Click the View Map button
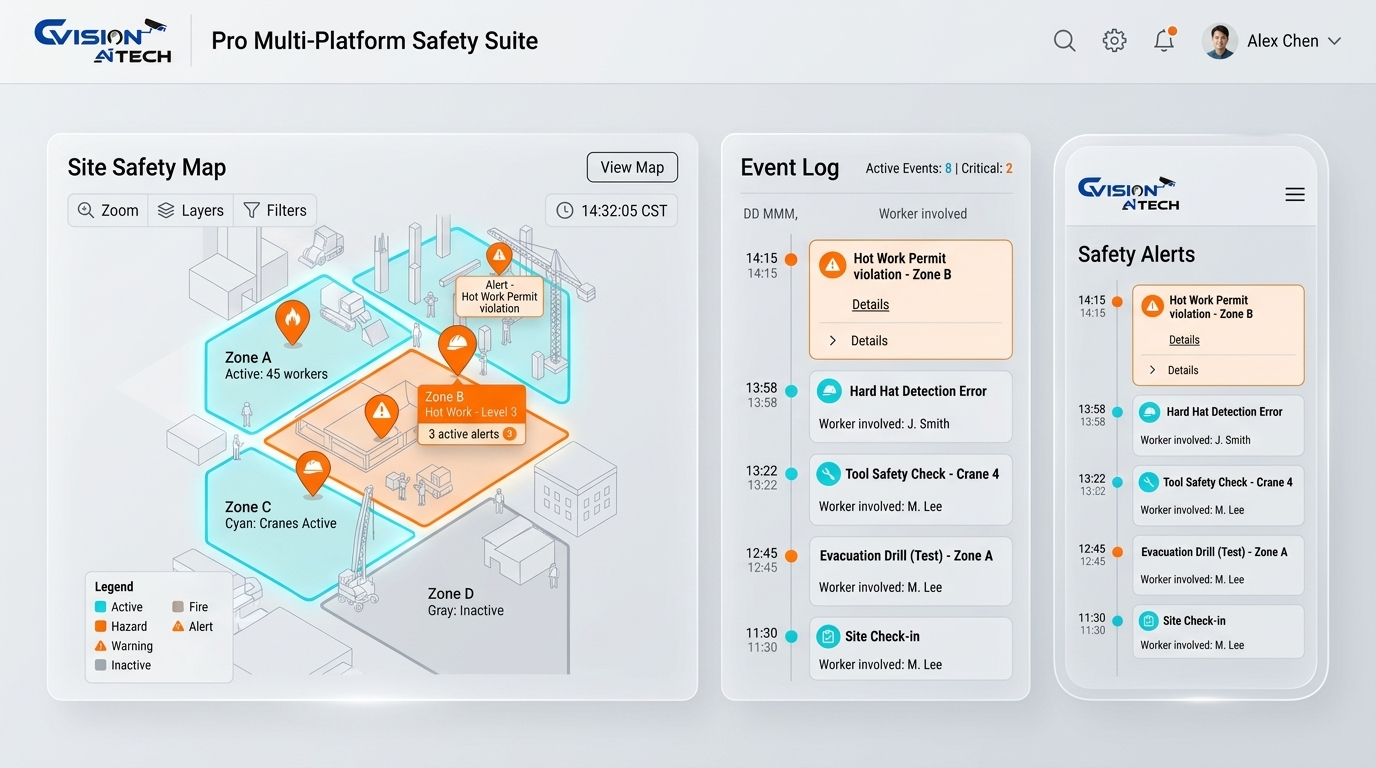The height and width of the screenshot is (768, 1376). [x=632, y=167]
